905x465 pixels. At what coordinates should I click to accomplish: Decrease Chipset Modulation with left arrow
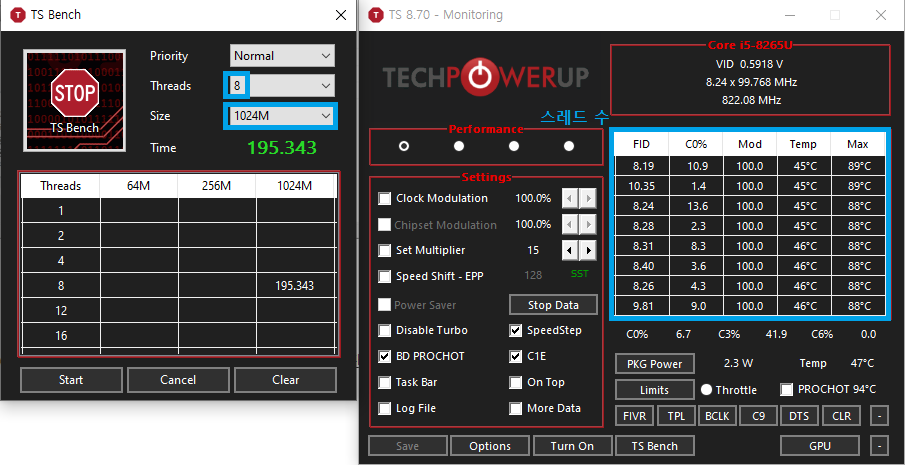[x=570, y=224]
